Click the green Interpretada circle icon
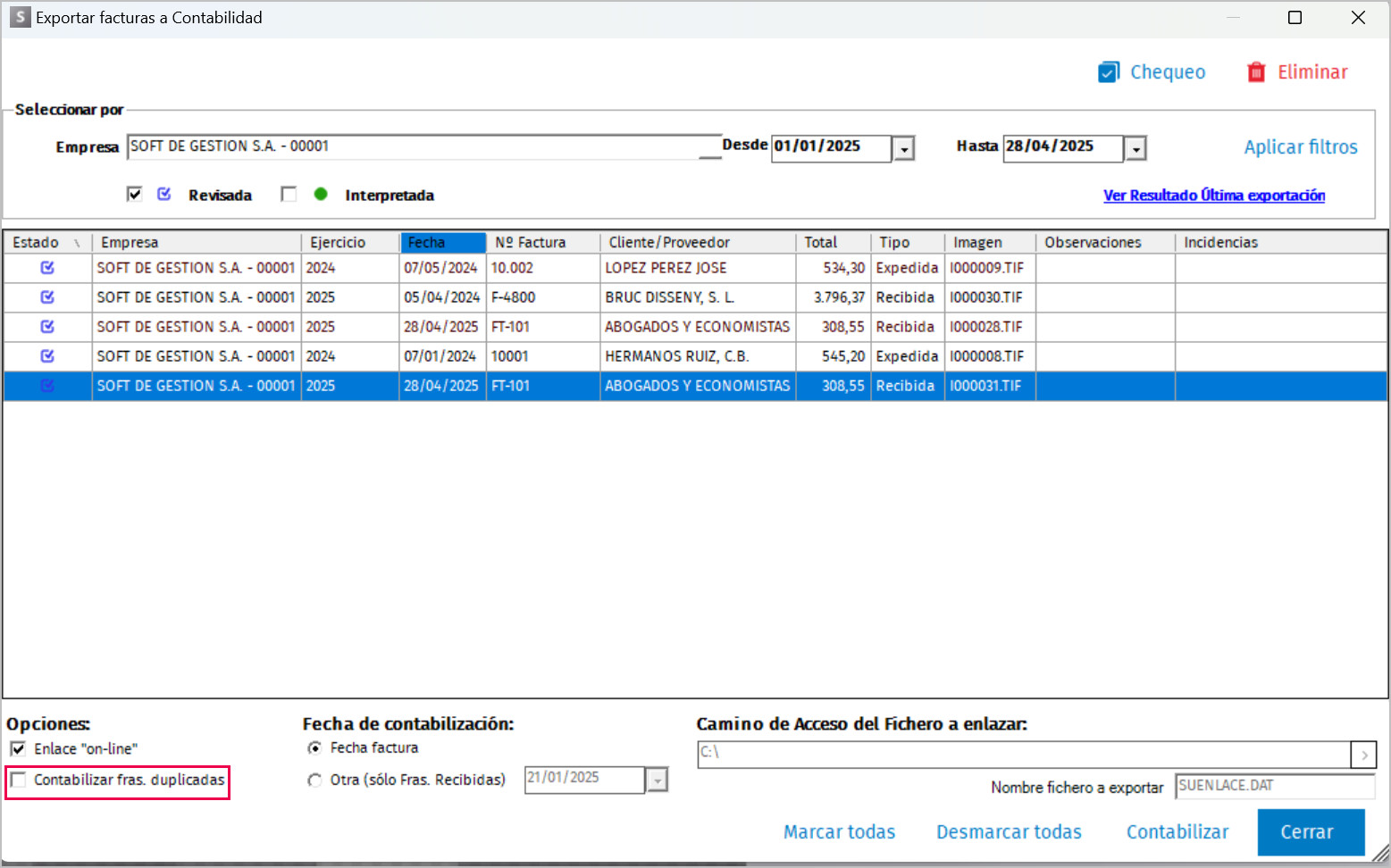The width and height of the screenshot is (1391, 868). pos(321,194)
